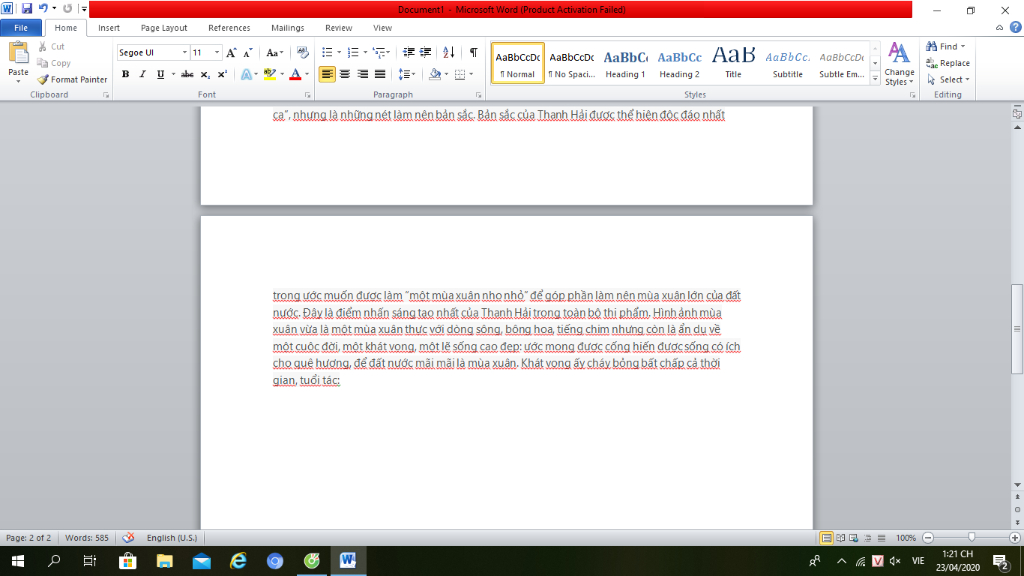The width and height of the screenshot is (1024, 576).
Task: Click the Save icon in quick access toolbar
Action: click(27, 9)
